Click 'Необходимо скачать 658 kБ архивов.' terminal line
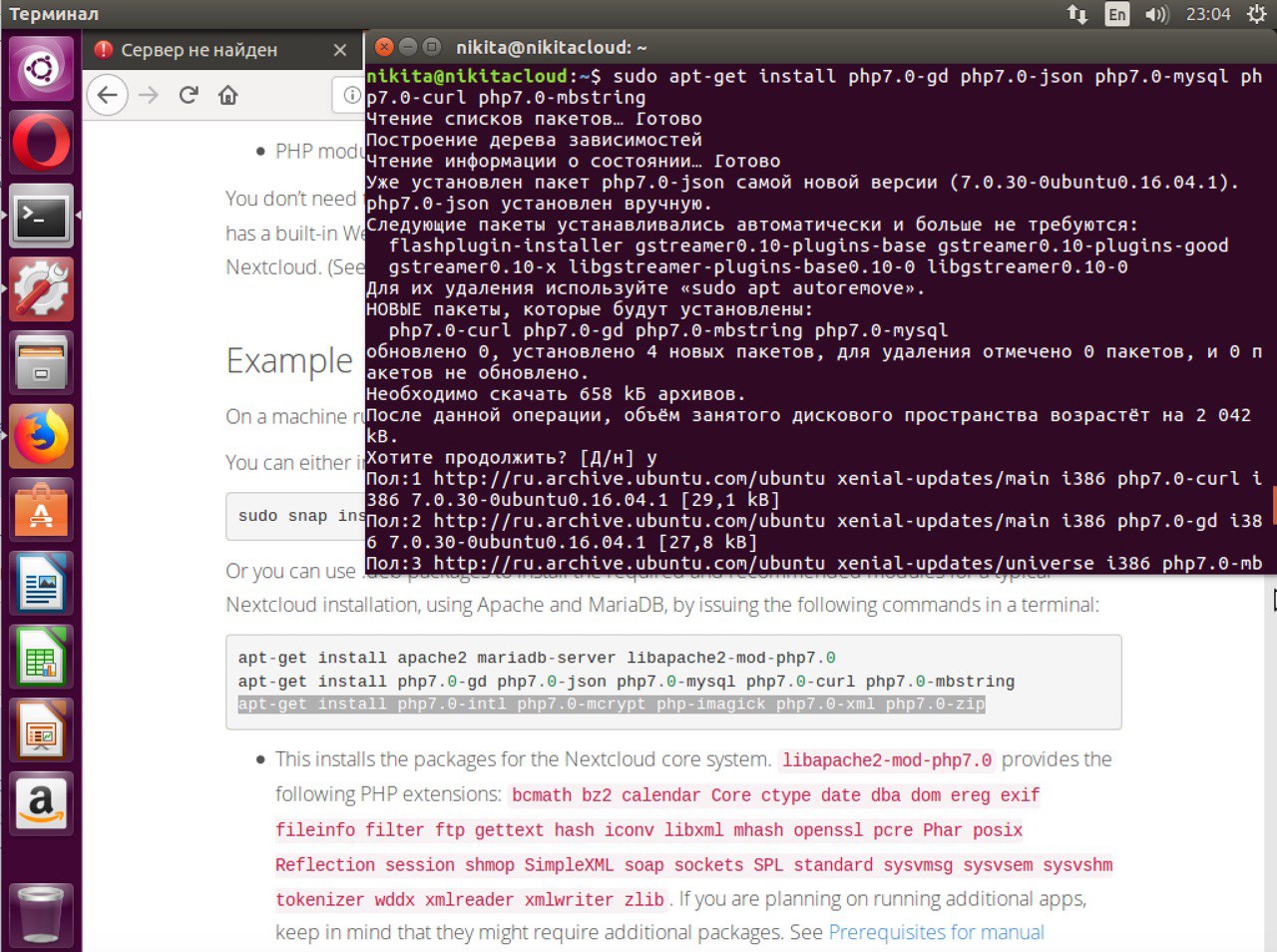1277x952 pixels. 556,394
